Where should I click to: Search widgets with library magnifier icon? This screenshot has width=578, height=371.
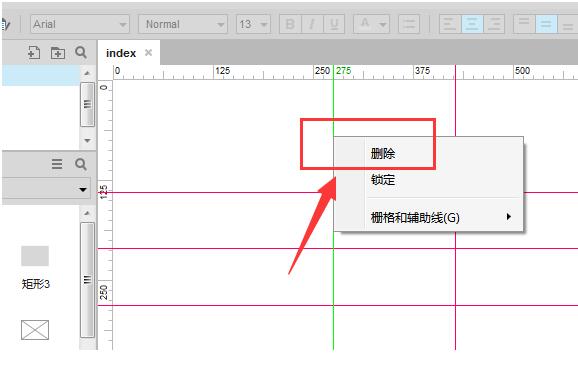click(81, 164)
